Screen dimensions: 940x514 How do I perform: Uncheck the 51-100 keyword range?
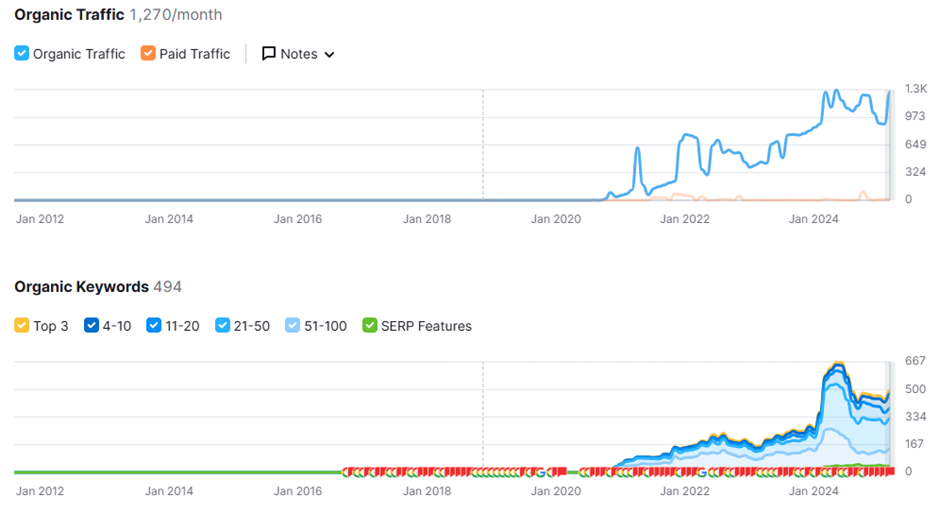point(292,326)
